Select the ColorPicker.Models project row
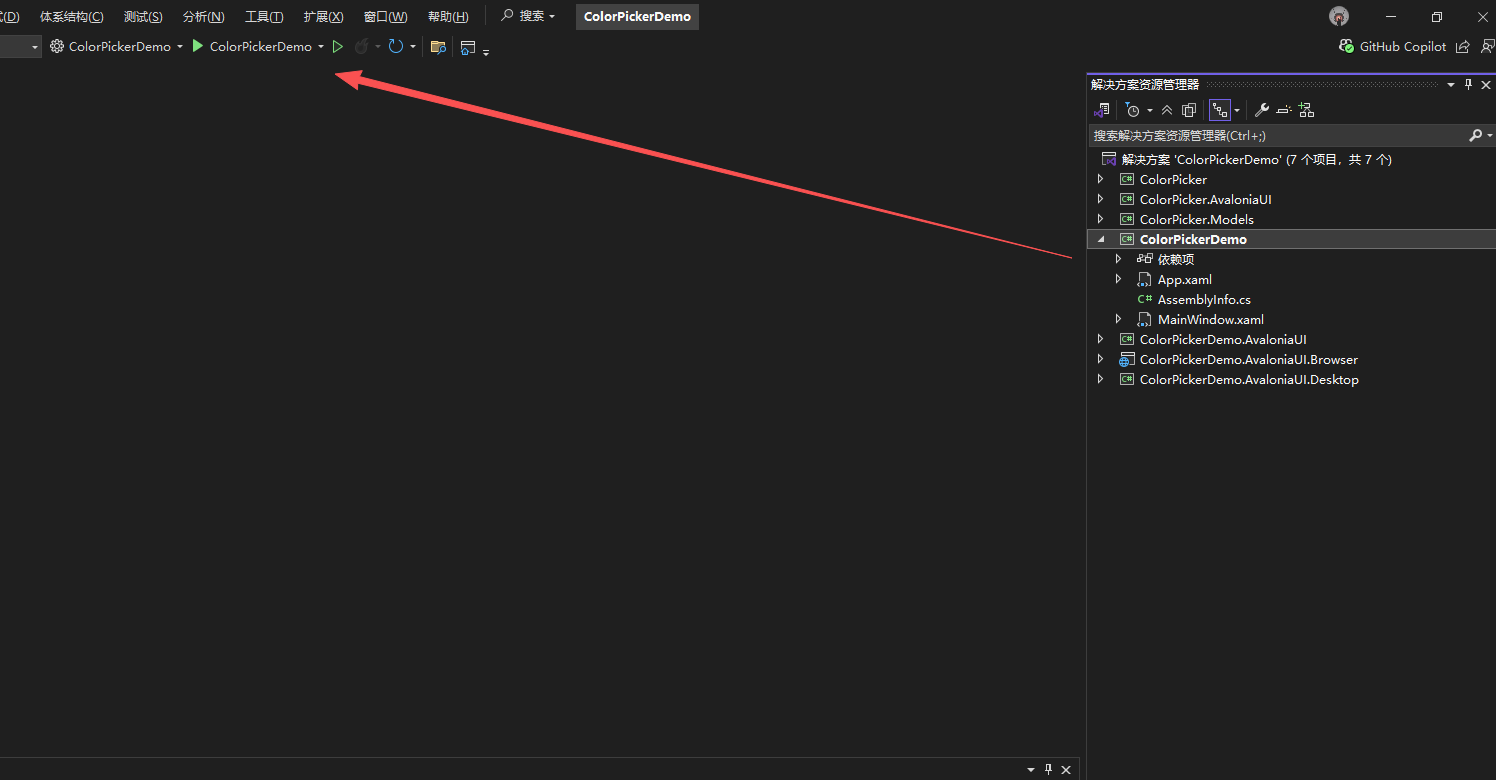 [1290, 219]
